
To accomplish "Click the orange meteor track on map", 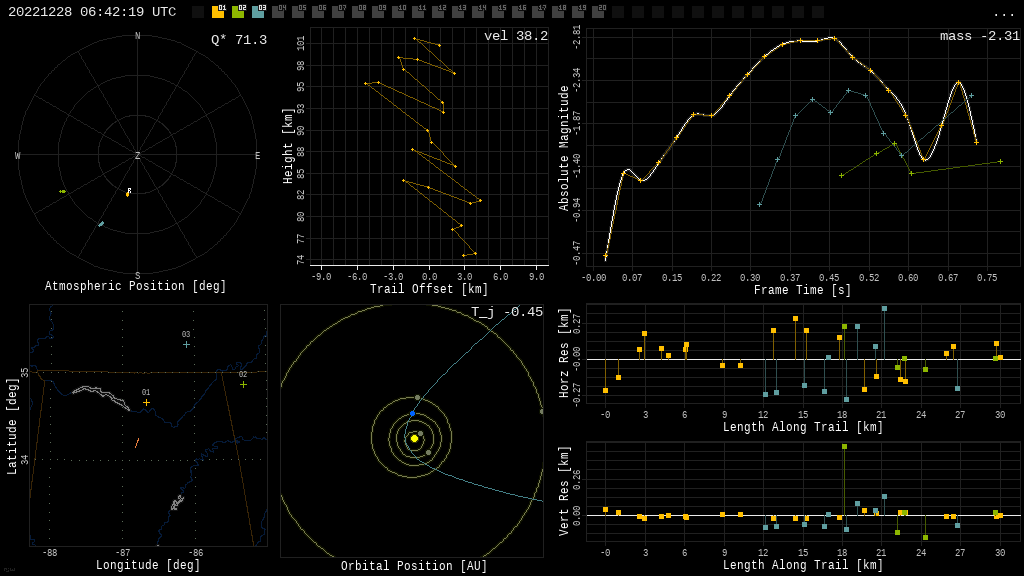I will [x=137, y=443].
